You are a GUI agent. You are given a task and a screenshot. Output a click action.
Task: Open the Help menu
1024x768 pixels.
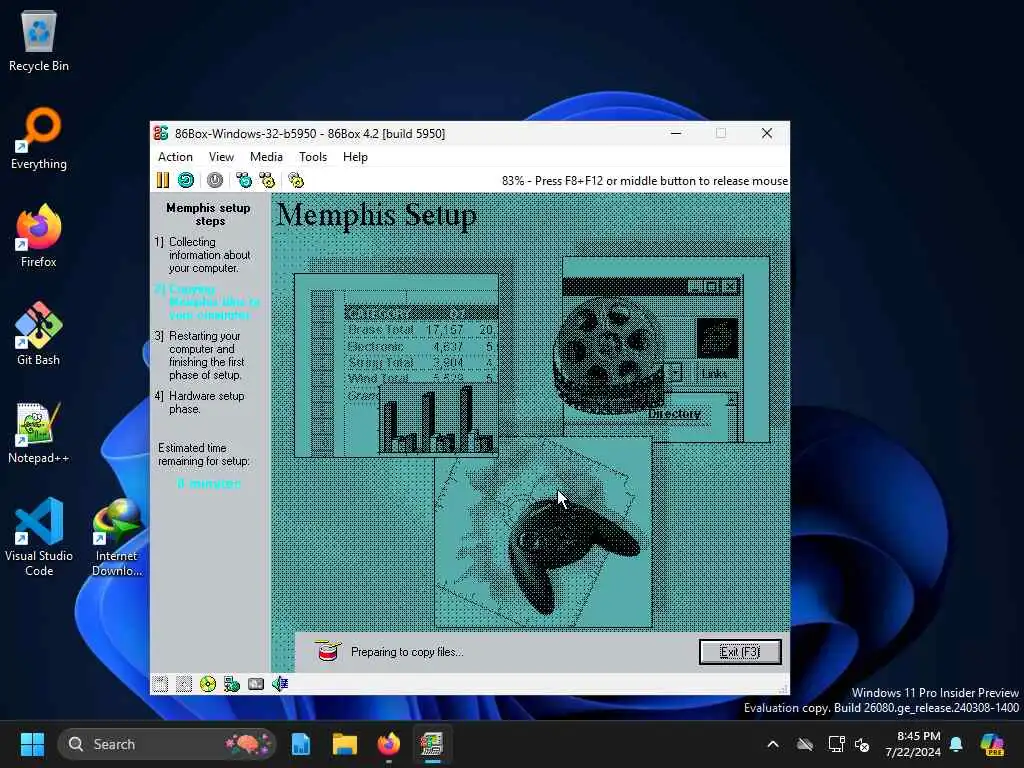click(x=355, y=157)
